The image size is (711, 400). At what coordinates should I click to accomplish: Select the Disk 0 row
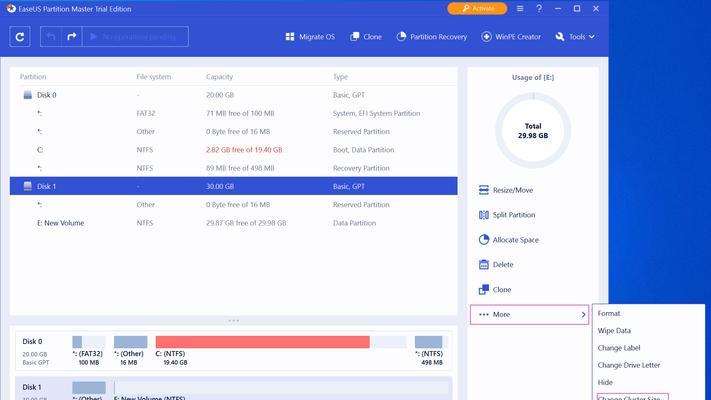coord(234,95)
